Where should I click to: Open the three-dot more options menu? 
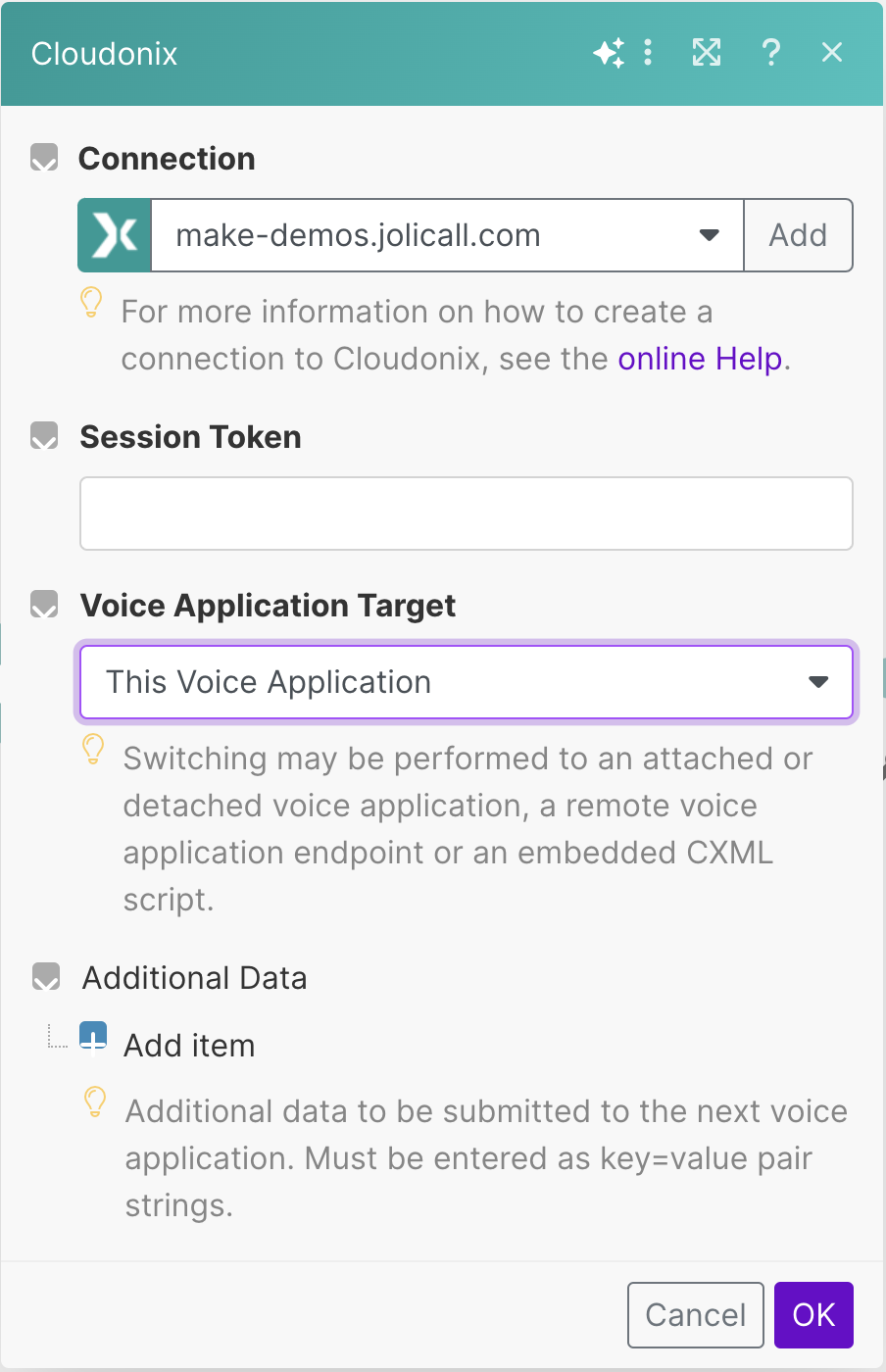[648, 53]
